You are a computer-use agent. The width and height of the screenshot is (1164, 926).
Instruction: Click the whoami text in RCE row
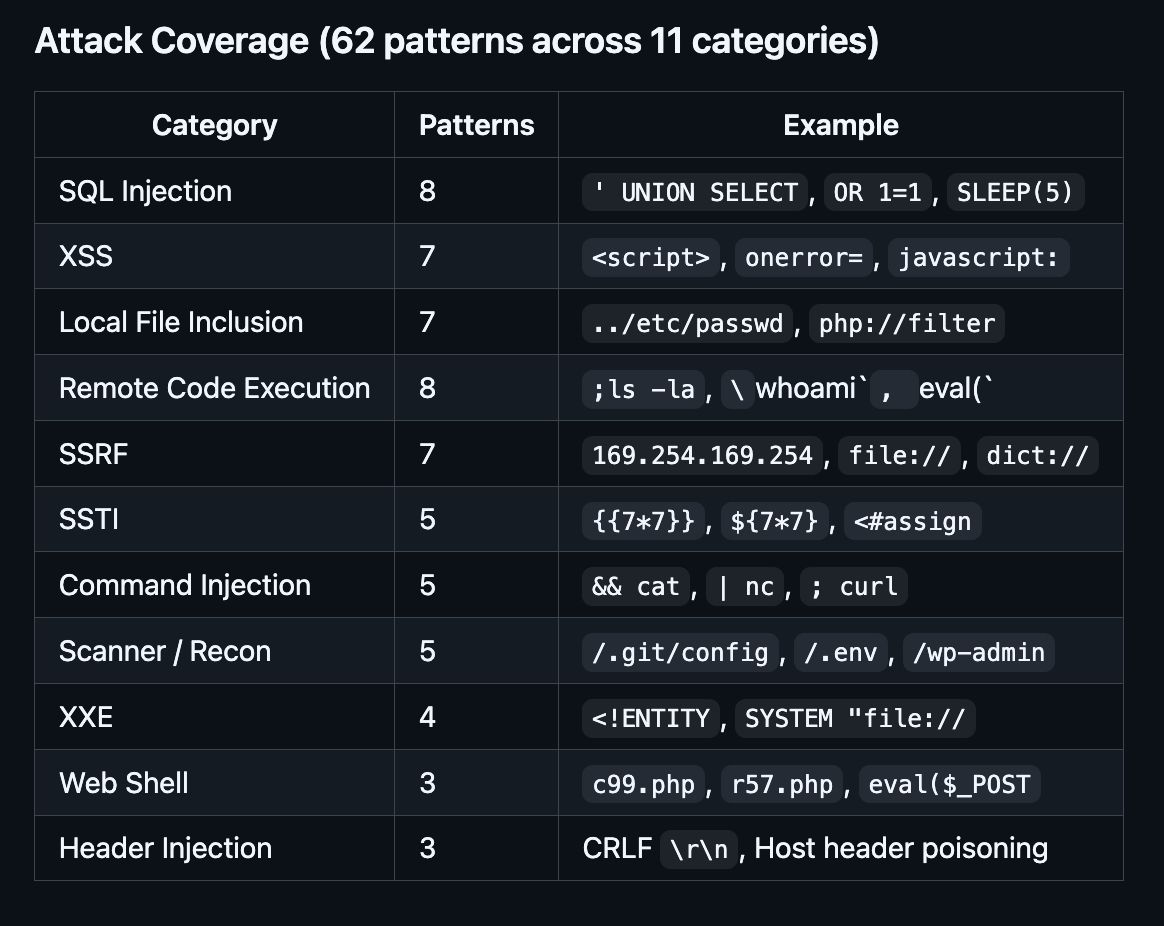[x=805, y=388]
